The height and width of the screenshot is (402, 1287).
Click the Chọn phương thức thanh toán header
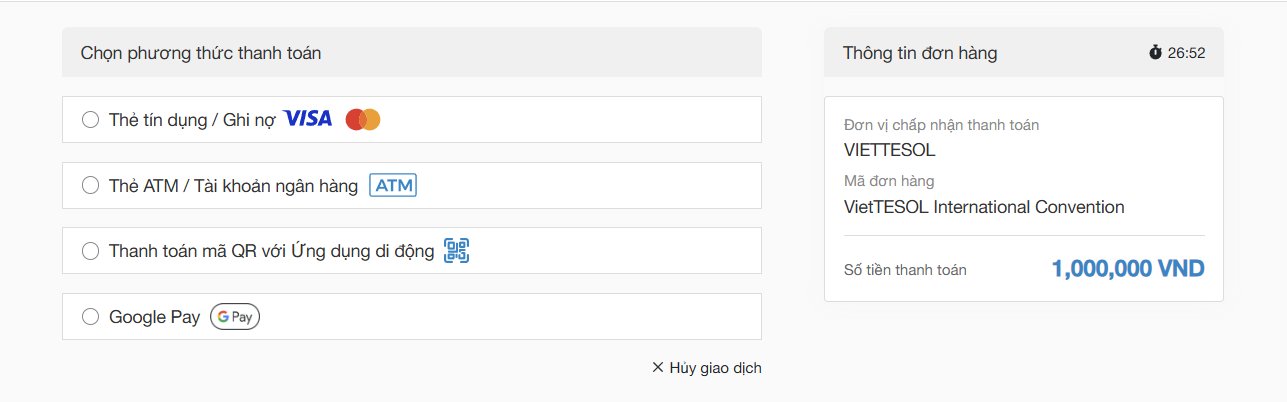201,53
